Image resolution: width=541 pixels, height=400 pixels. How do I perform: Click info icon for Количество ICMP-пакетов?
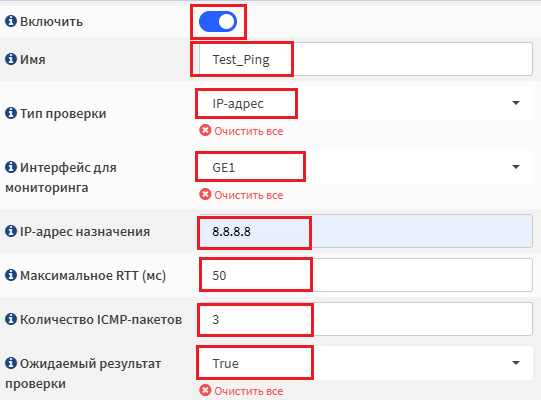11,319
